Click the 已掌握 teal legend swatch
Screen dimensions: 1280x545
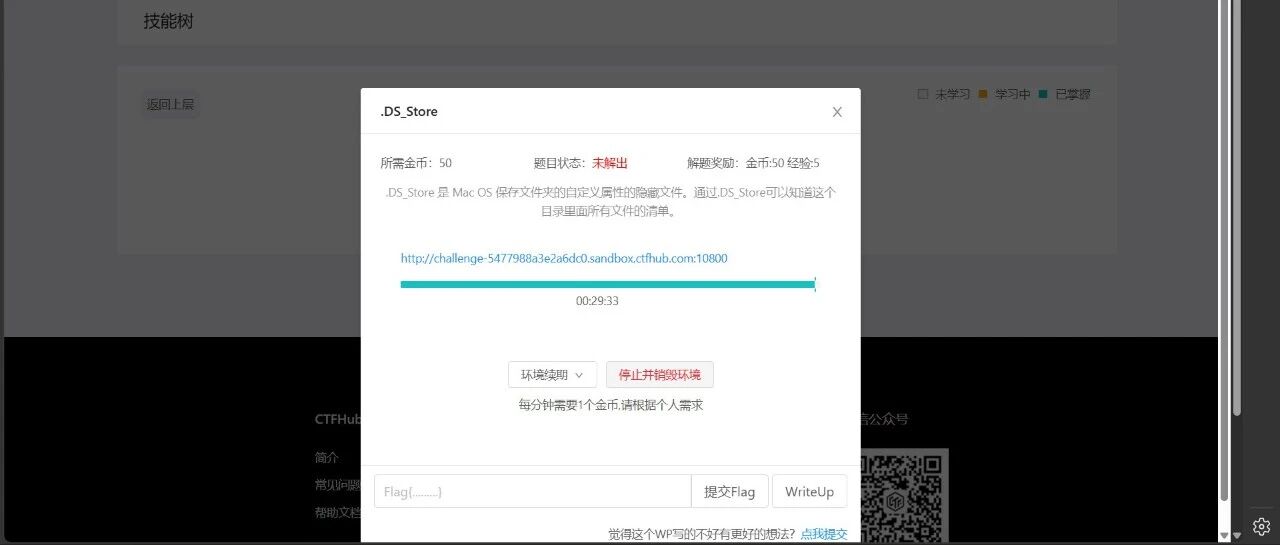(x=1043, y=94)
